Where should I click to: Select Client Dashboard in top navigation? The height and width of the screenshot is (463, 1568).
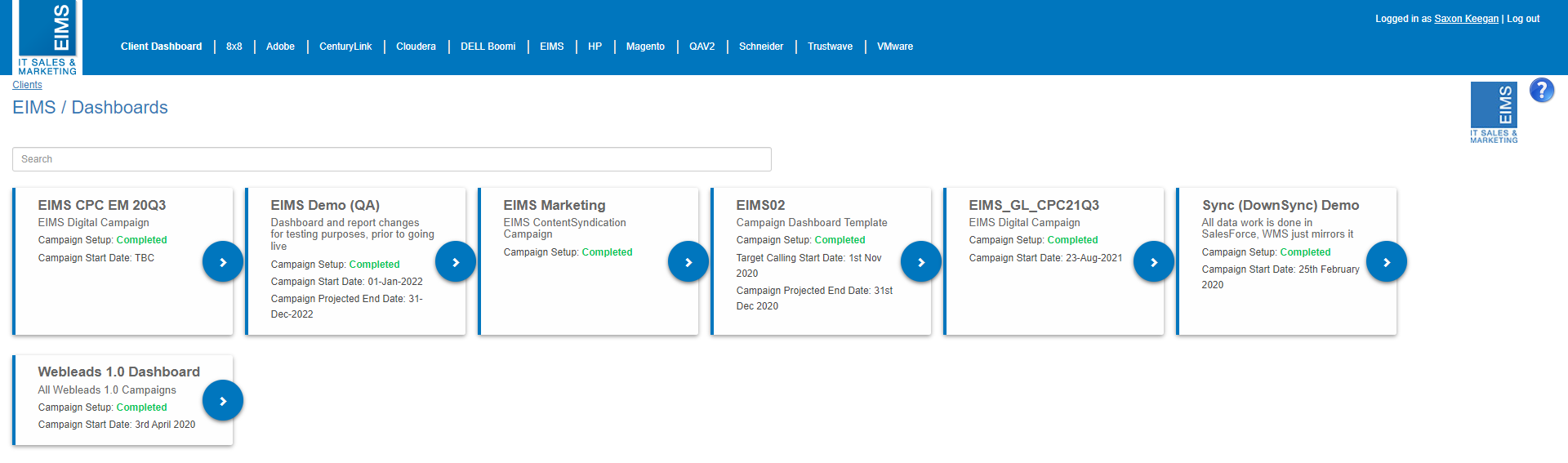tap(162, 47)
